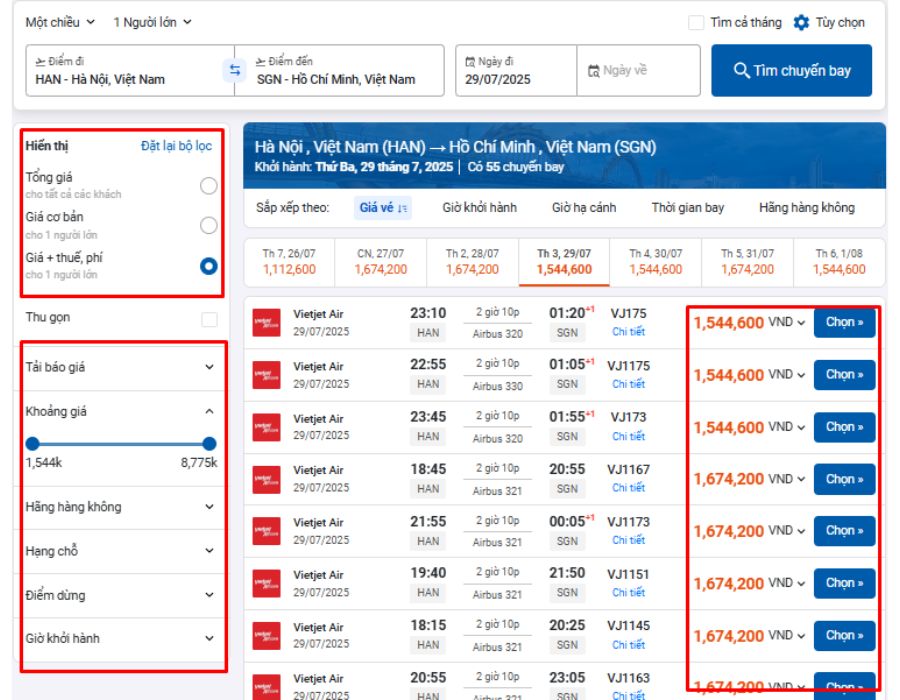Expand the Tải báo giá section
The width and height of the screenshot is (900, 700).
[121, 367]
